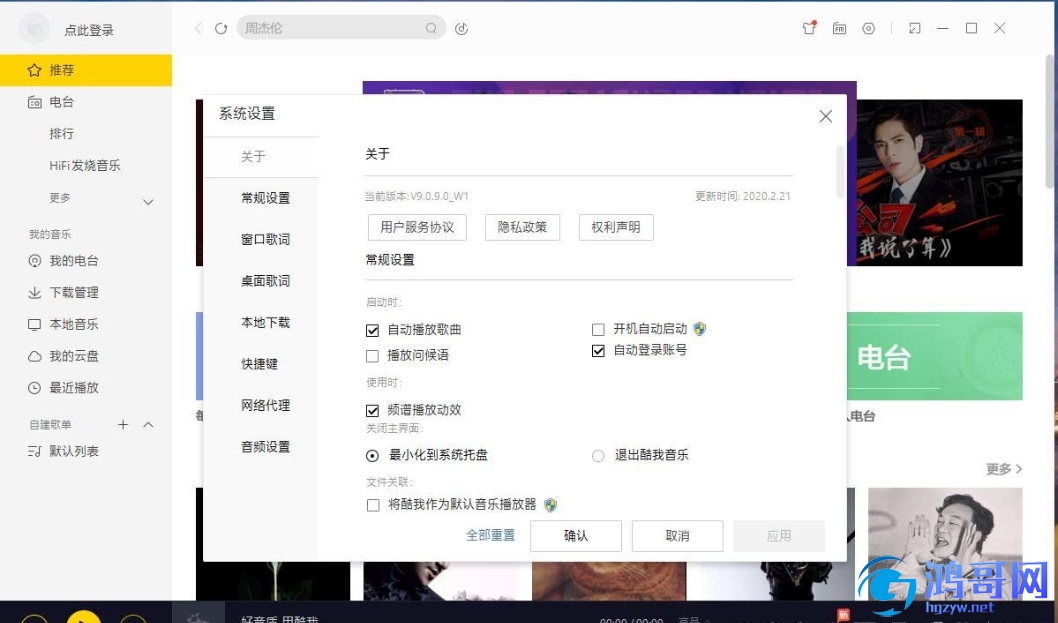Enable the 播放问候语 checkbox
Image resolution: width=1058 pixels, height=623 pixels.
(372, 356)
